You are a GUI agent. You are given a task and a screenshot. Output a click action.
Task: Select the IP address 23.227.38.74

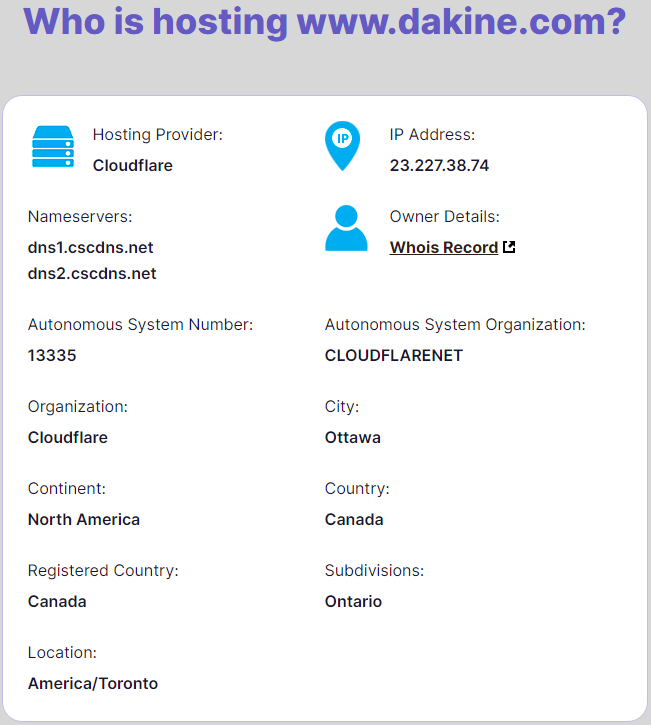point(439,166)
